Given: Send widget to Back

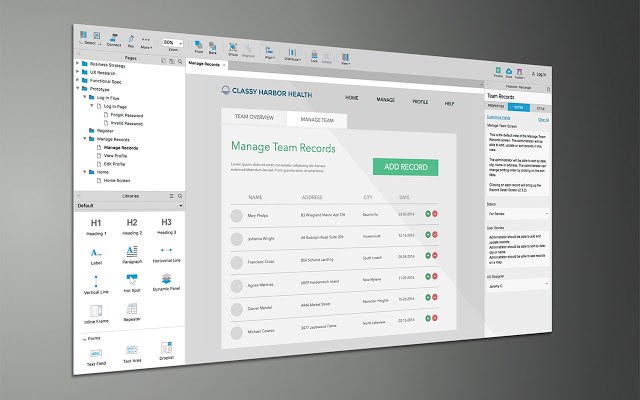Looking at the screenshot, I should point(212,48).
